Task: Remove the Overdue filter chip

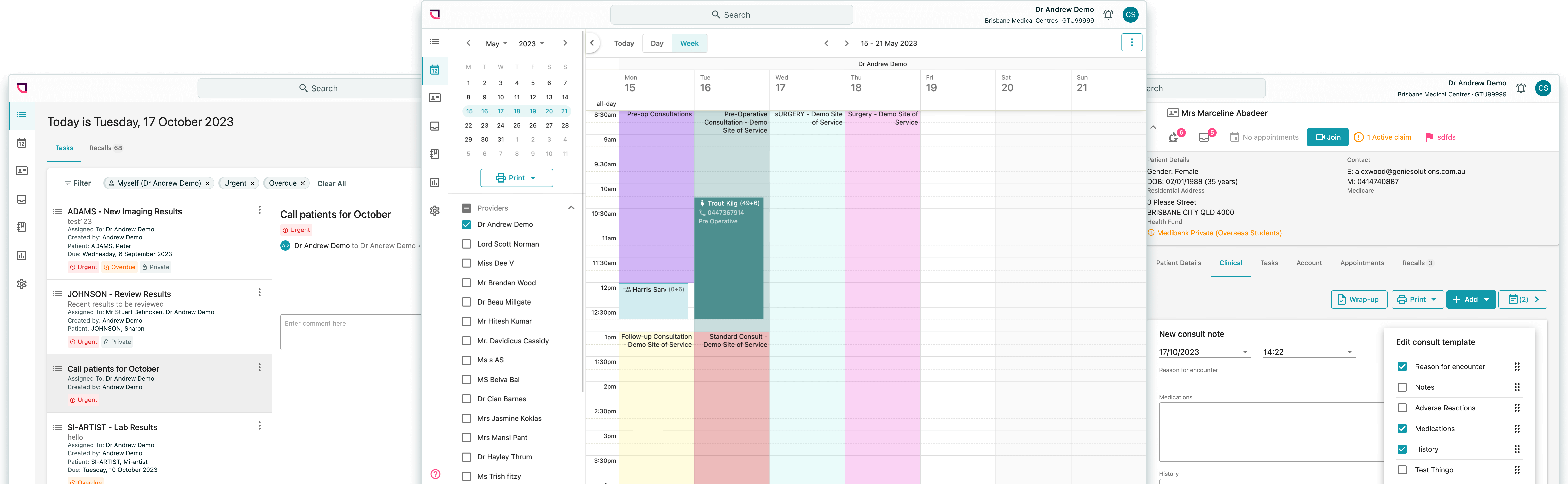Action: (x=303, y=183)
